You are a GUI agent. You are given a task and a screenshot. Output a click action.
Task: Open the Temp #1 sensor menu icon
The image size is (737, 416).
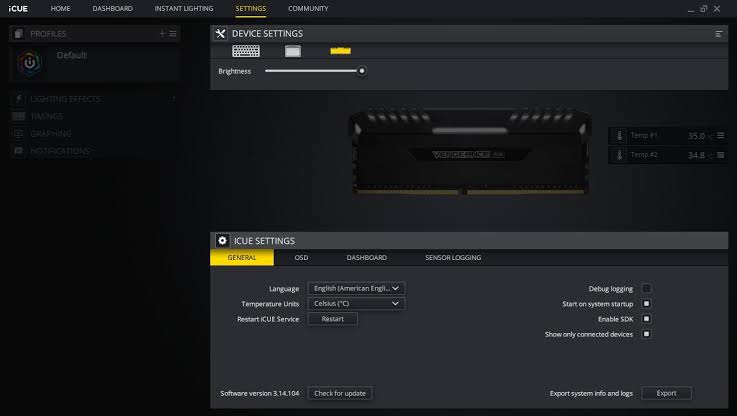(x=721, y=135)
